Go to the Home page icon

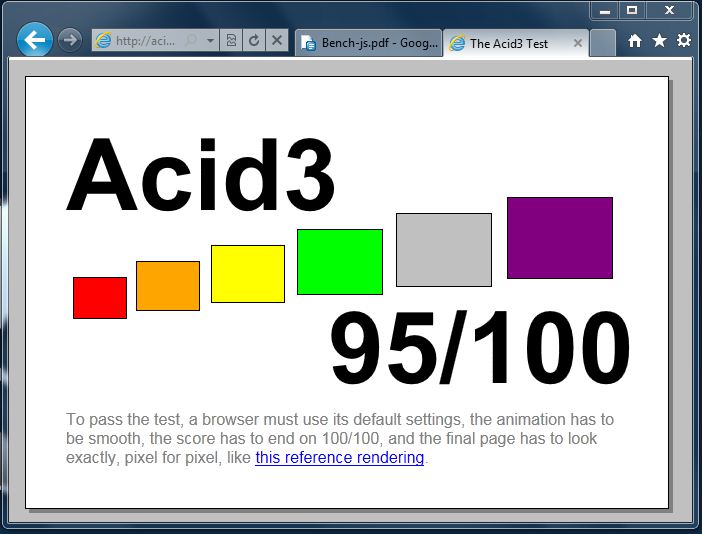coord(635,41)
